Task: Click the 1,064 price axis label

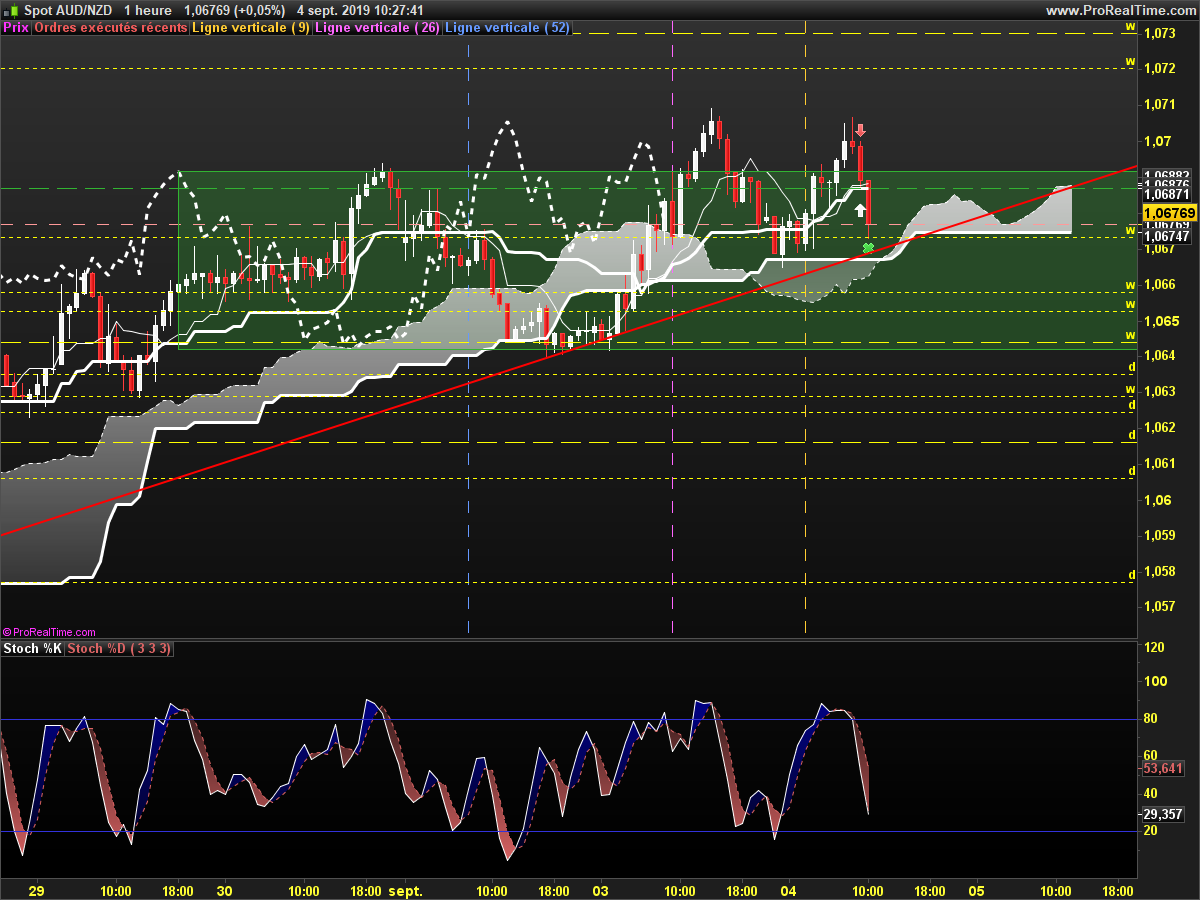Action: tap(1160, 356)
